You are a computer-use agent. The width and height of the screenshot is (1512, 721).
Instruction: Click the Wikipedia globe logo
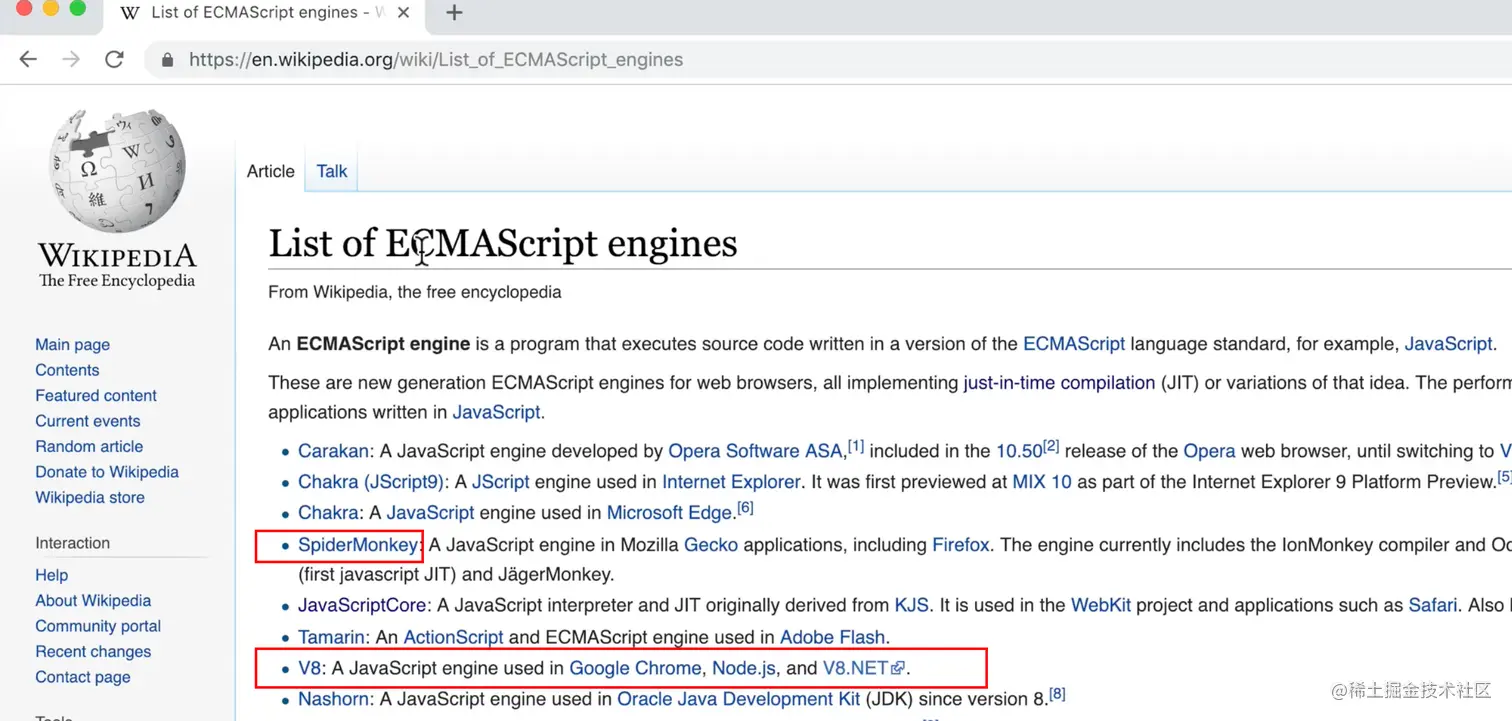coord(117,171)
